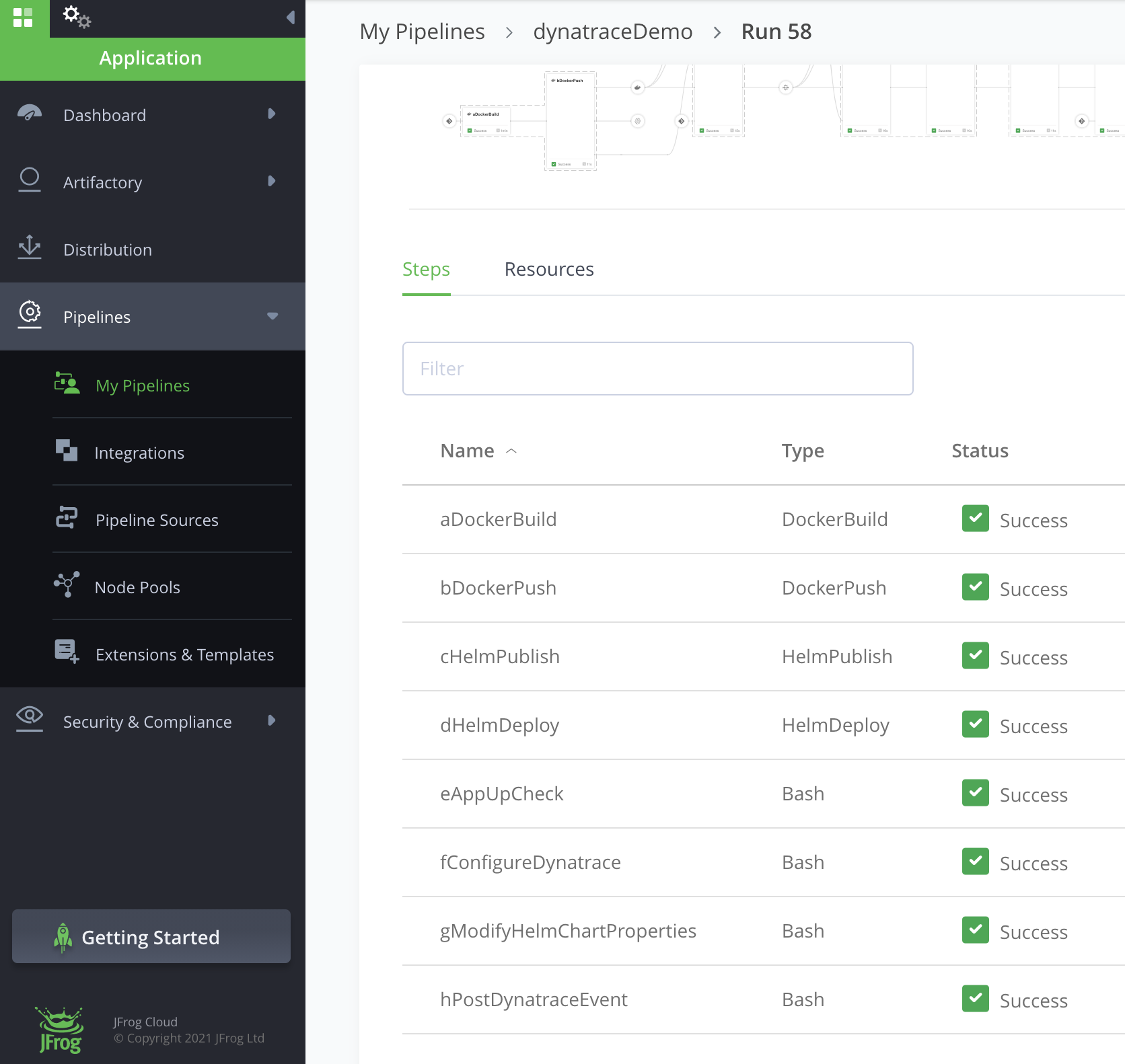Open Security & Compliance menu item
The height and width of the screenshot is (1064, 1125).
coord(153,721)
